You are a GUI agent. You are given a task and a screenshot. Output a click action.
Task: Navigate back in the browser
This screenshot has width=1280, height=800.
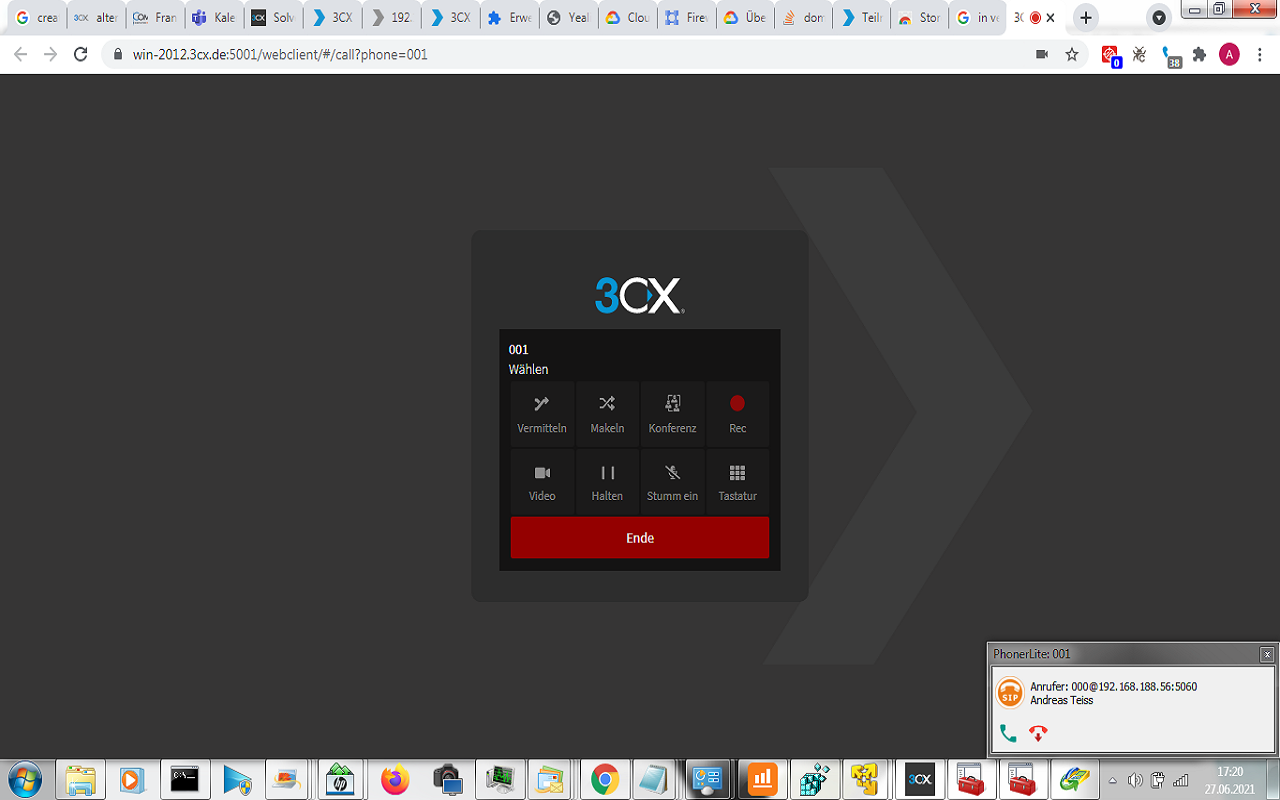18,54
